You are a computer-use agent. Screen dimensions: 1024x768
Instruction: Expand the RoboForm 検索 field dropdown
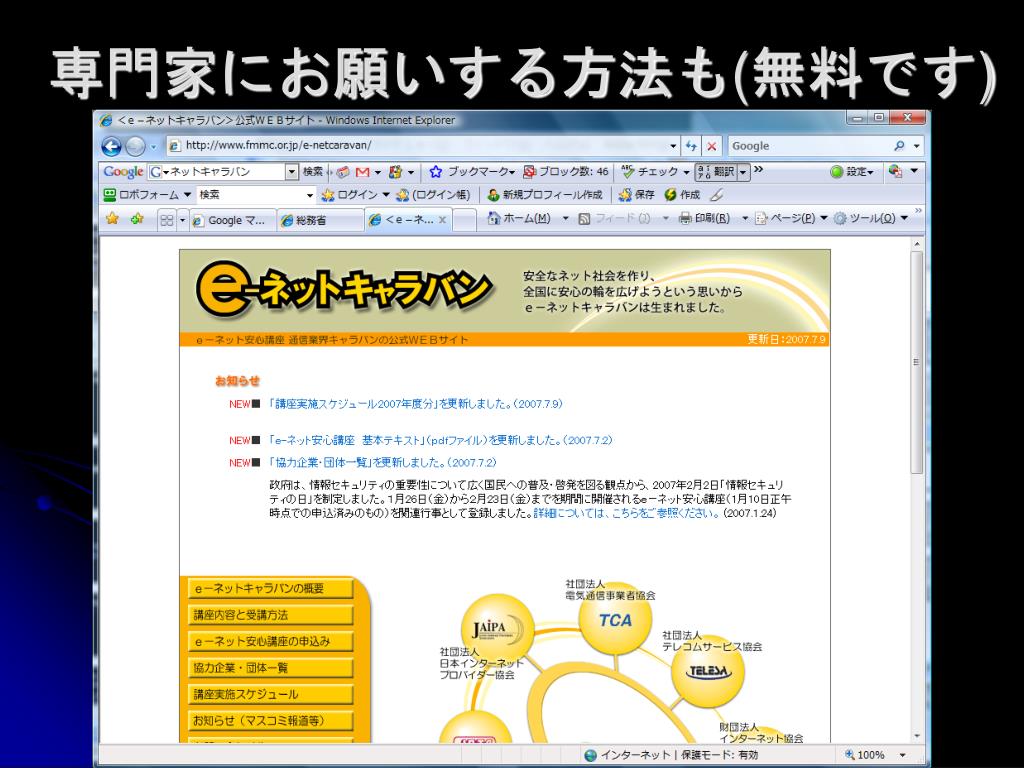point(310,195)
